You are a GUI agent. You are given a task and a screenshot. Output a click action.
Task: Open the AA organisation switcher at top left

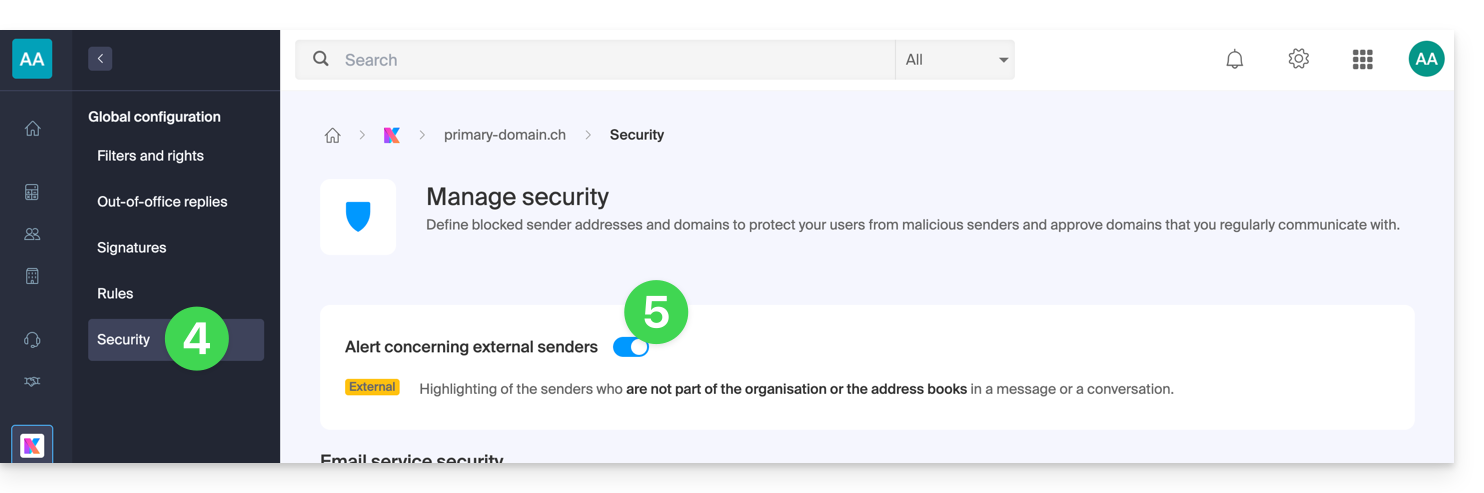pyautogui.click(x=32, y=59)
